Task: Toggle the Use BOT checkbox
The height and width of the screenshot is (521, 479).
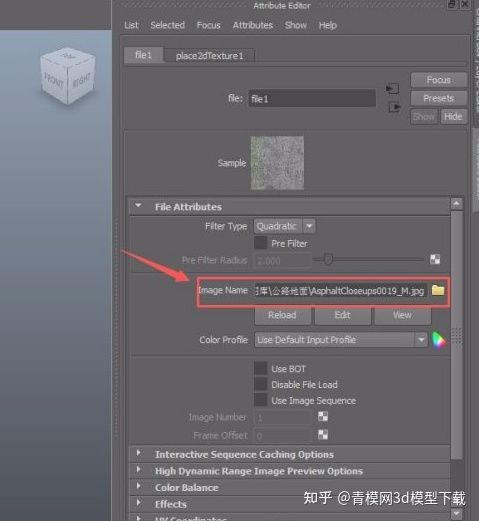Action: point(260,368)
